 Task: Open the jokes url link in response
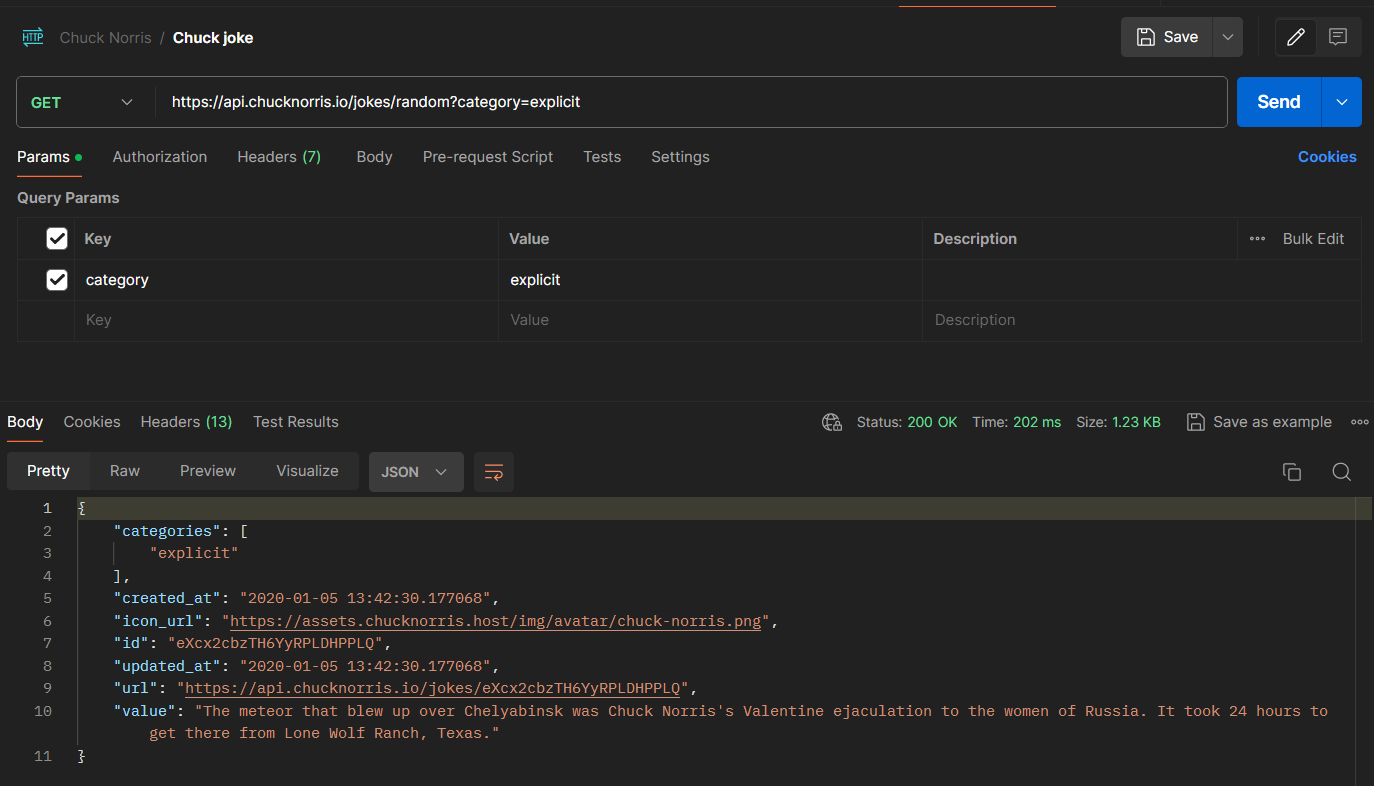[x=433, y=688]
